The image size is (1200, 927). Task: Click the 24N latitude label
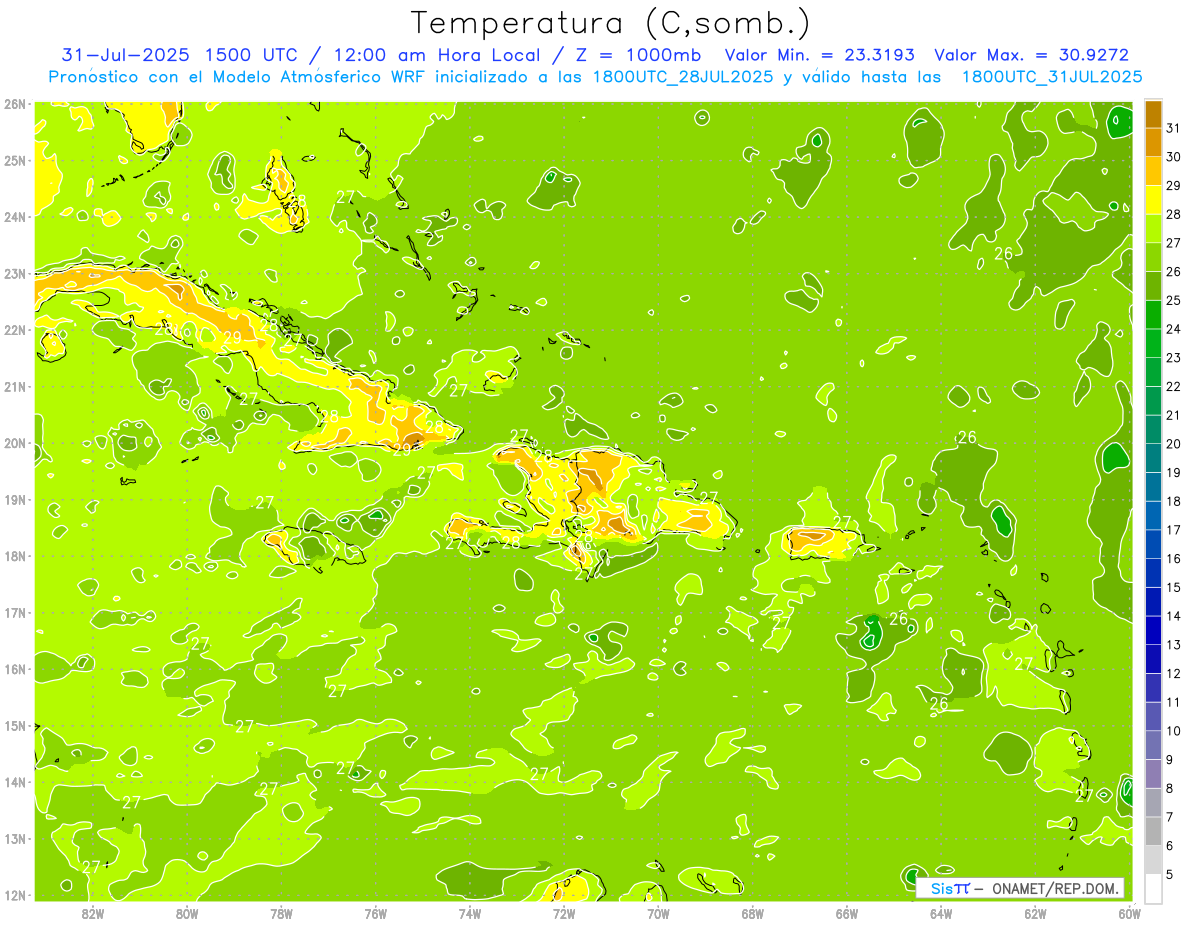tap(14, 217)
